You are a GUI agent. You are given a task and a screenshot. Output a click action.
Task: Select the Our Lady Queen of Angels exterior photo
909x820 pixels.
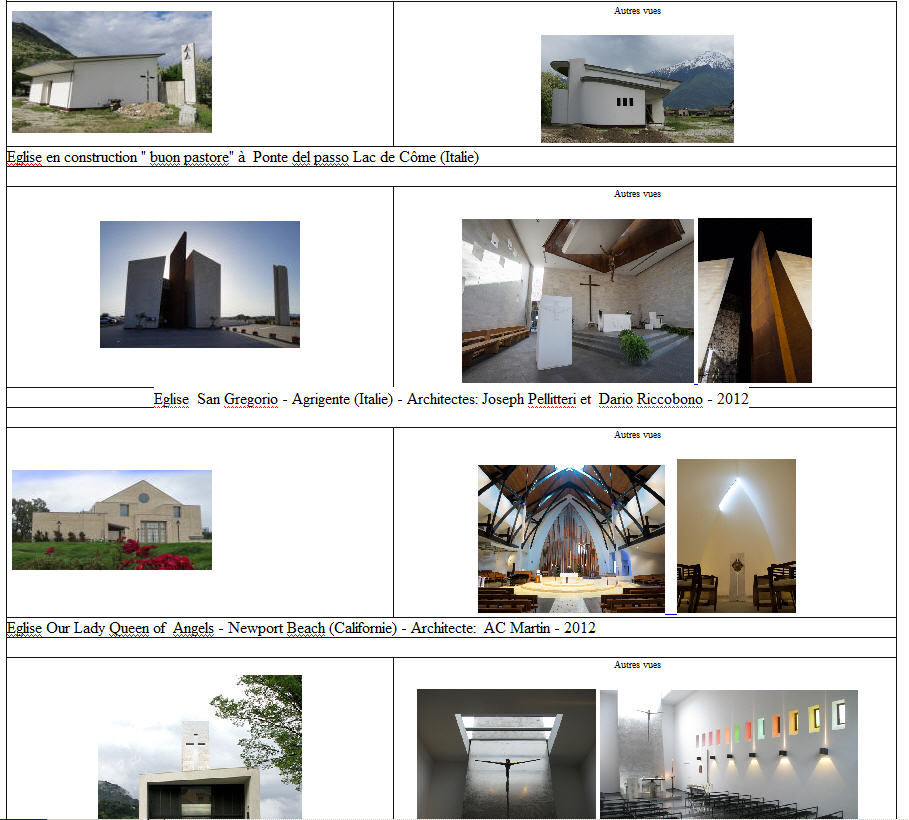pos(112,520)
